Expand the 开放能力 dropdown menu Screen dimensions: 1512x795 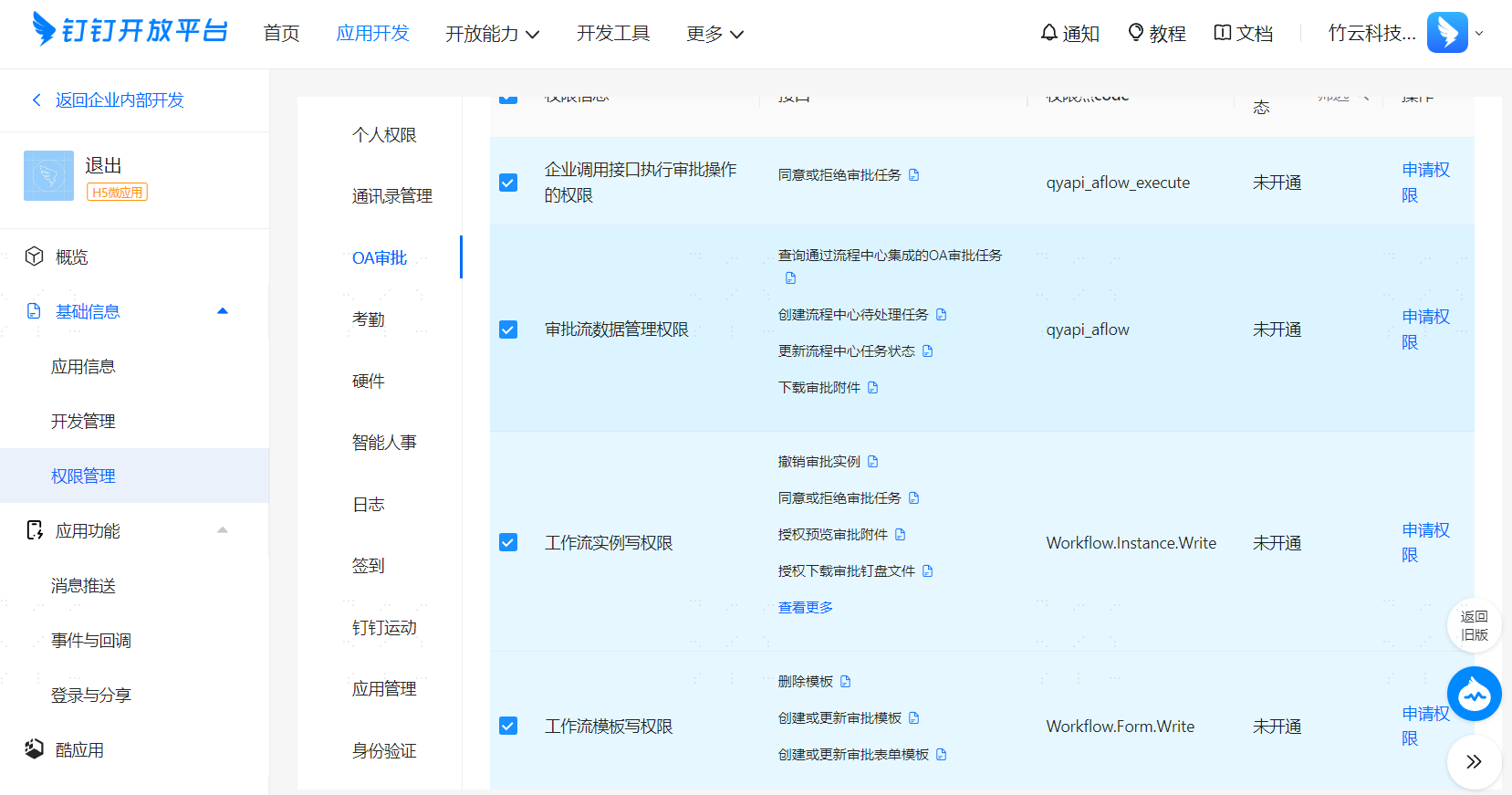click(x=493, y=34)
